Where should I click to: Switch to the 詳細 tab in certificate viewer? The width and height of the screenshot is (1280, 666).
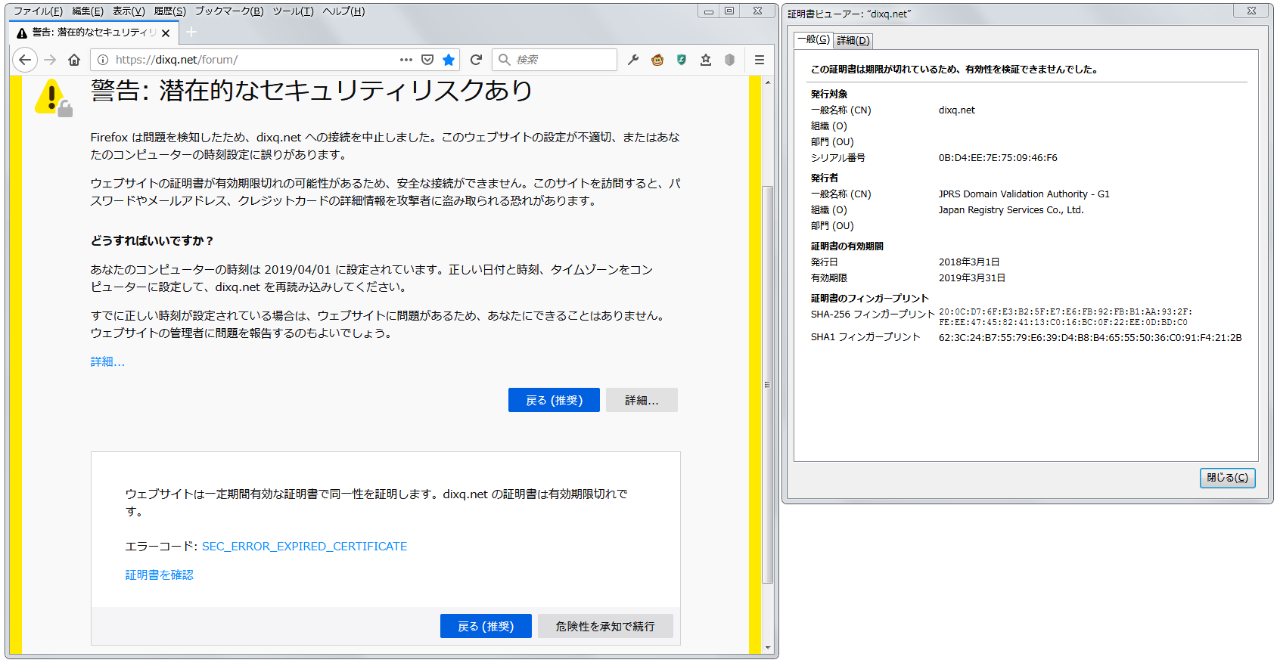[x=853, y=40]
